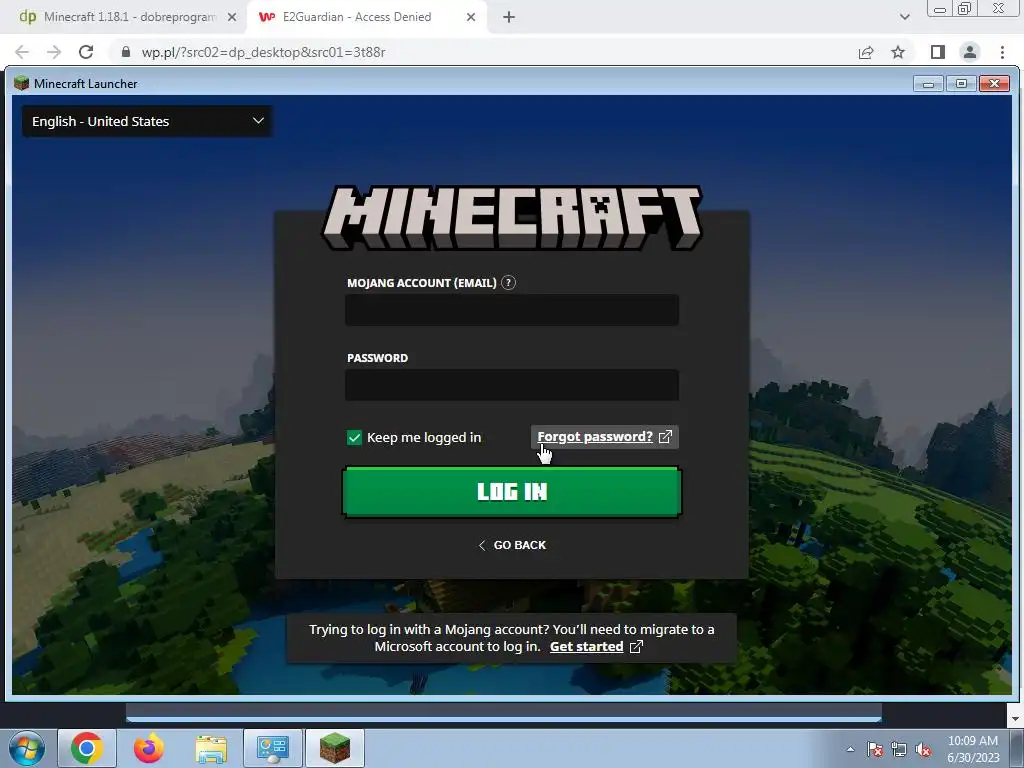Open the Chrome tab search chevron
This screenshot has height=768, width=1024.
tap(904, 17)
